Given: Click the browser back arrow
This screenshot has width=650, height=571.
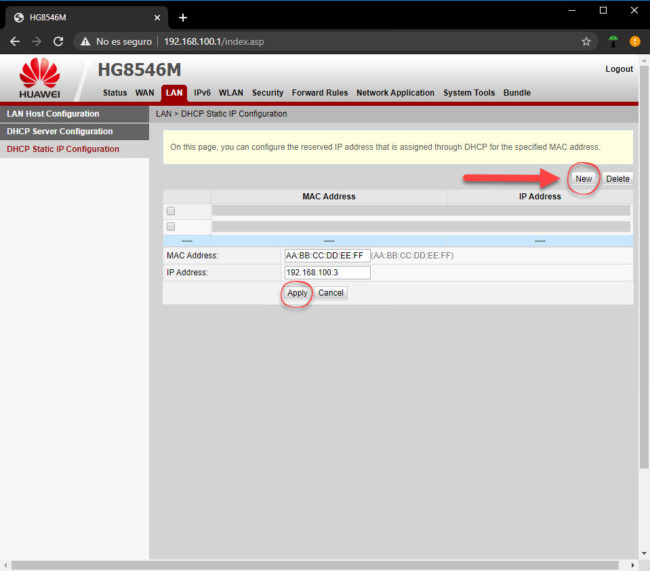Looking at the screenshot, I should click(15, 41).
